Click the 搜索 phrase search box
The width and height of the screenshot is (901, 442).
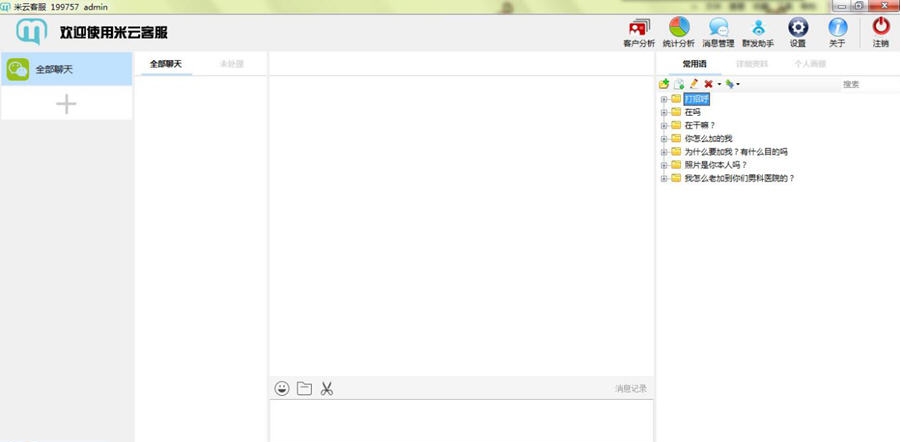click(x=870, y=84)
